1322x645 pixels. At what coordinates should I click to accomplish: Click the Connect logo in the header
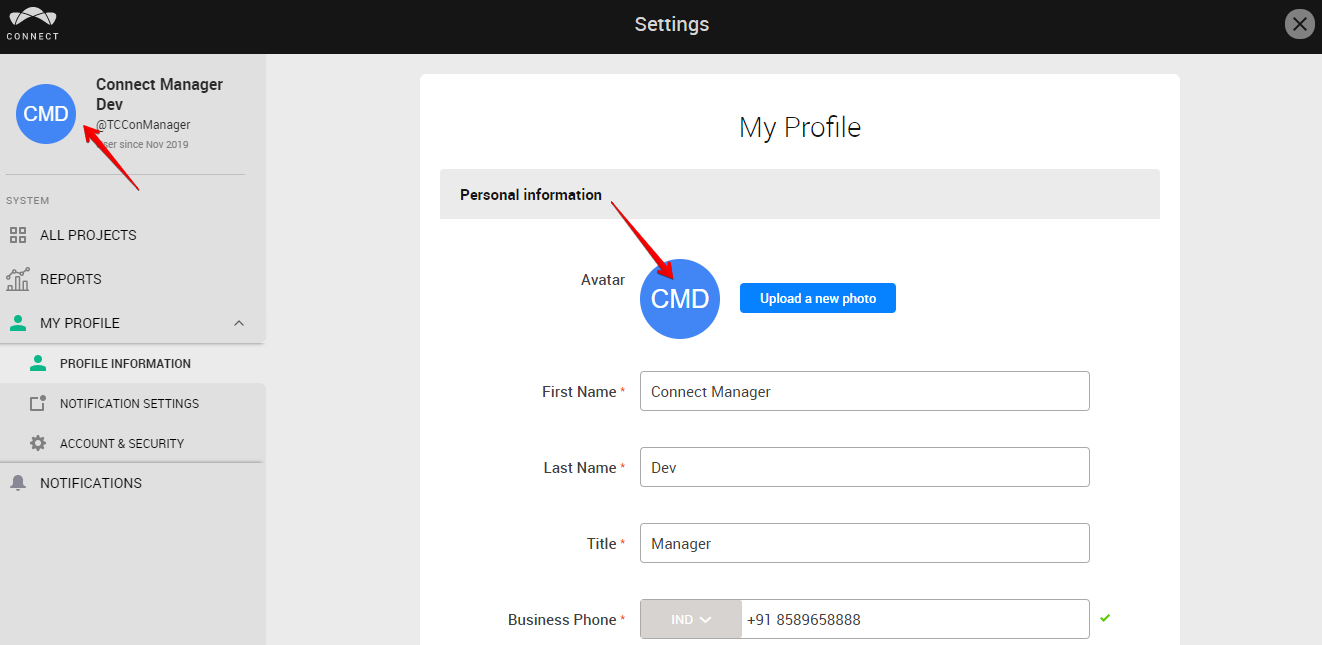click(33, 24)
